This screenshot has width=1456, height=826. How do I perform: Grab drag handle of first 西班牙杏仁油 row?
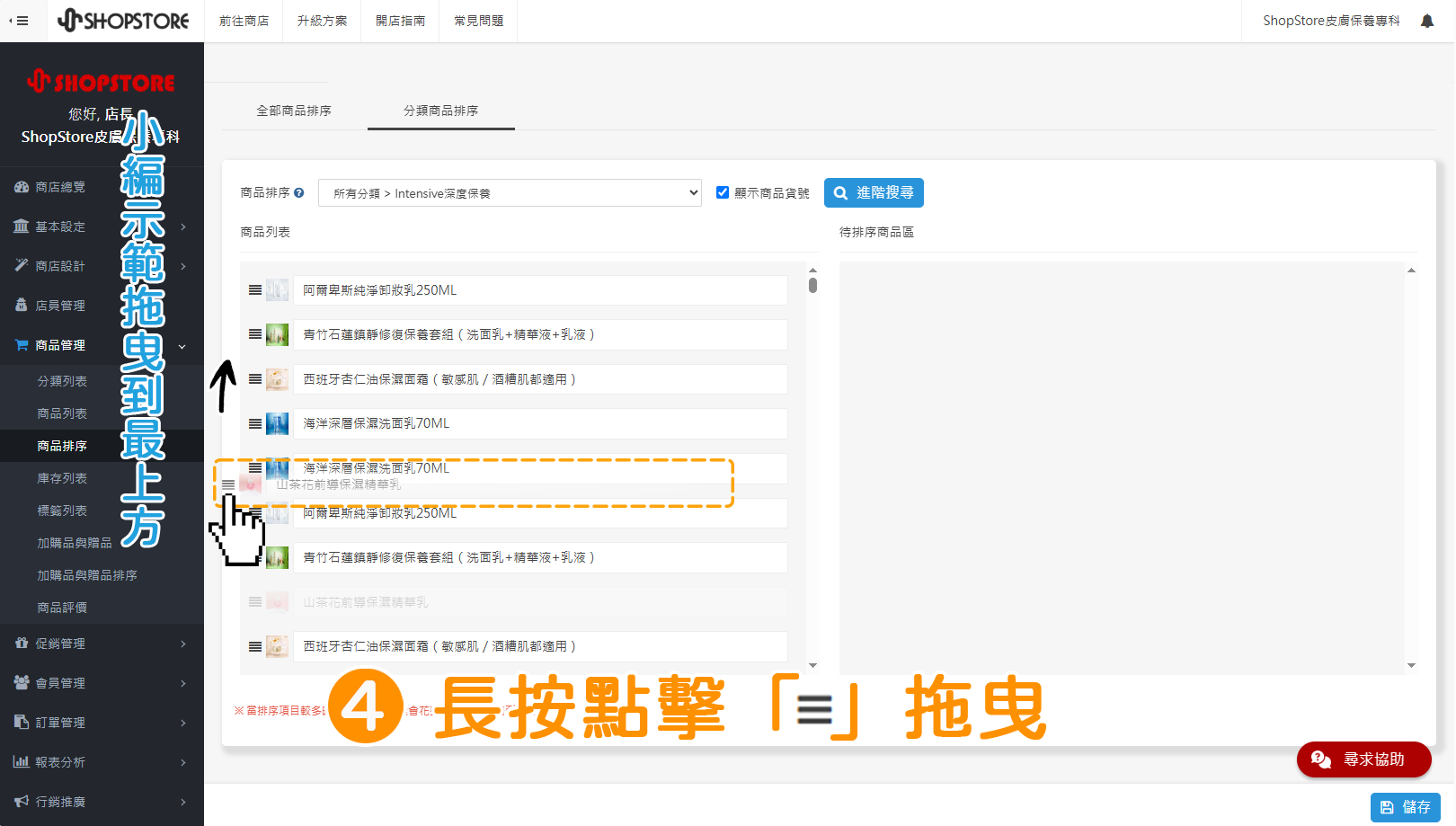[255, 379]
